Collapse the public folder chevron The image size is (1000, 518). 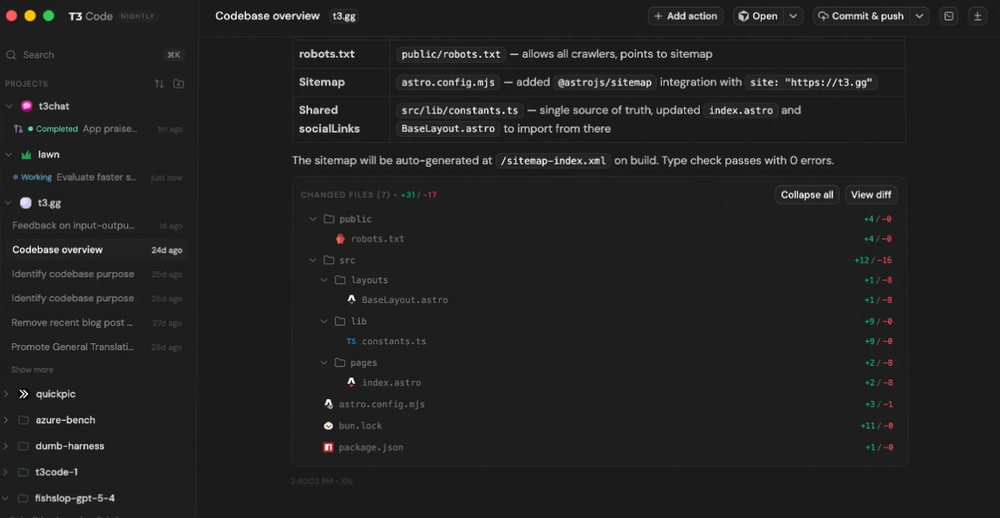pyautogui.click(x=312, y=219)
